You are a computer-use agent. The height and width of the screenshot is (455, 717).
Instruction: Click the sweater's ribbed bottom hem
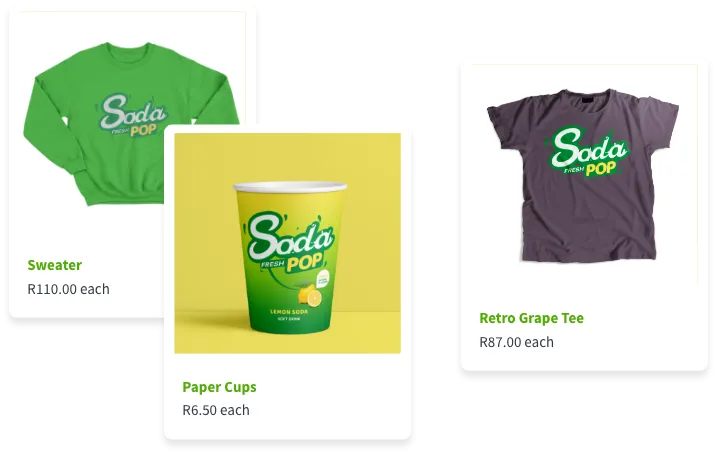coord(123,192)
